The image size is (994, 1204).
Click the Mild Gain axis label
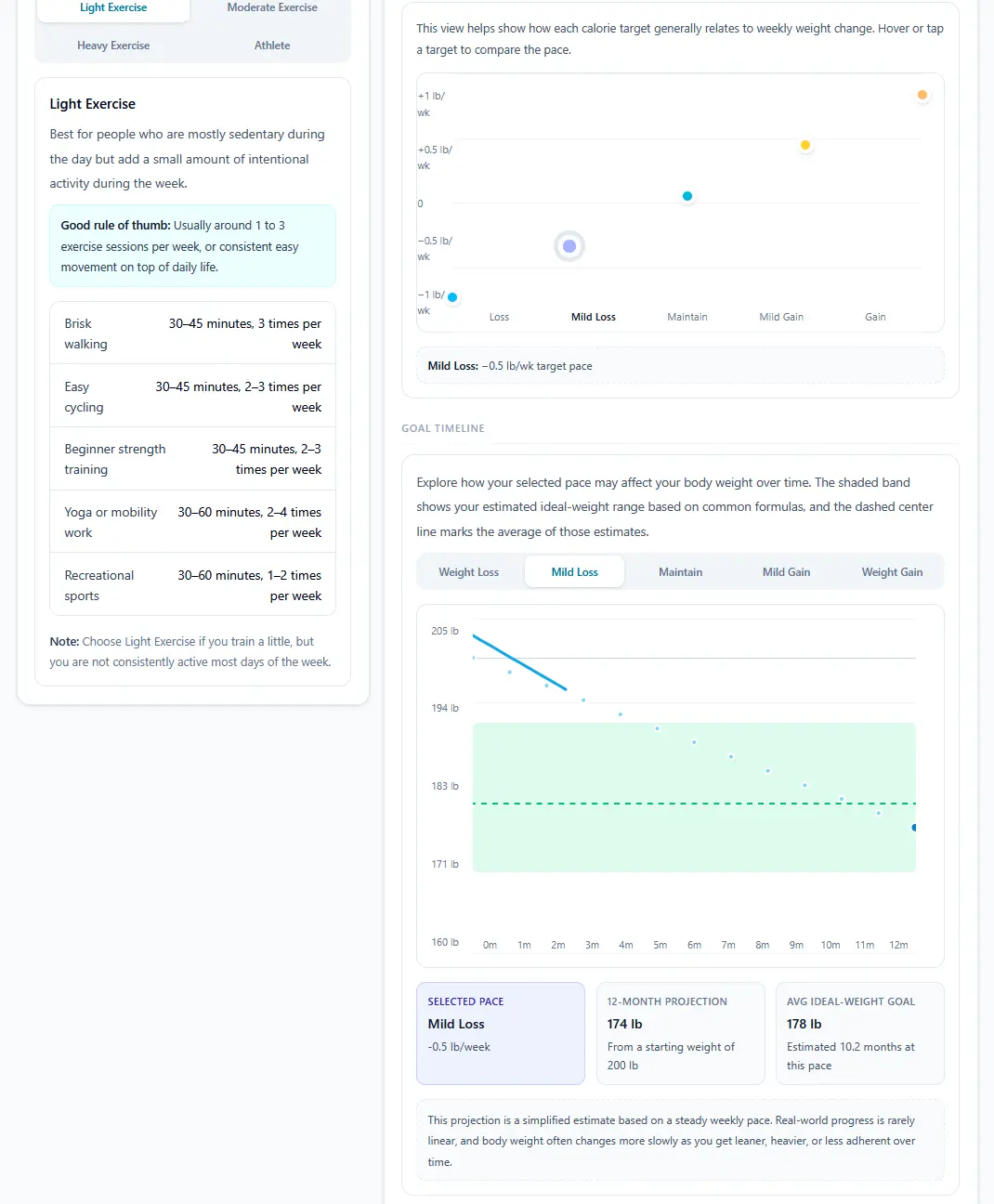pyautogui.click(x=781, y=317)
